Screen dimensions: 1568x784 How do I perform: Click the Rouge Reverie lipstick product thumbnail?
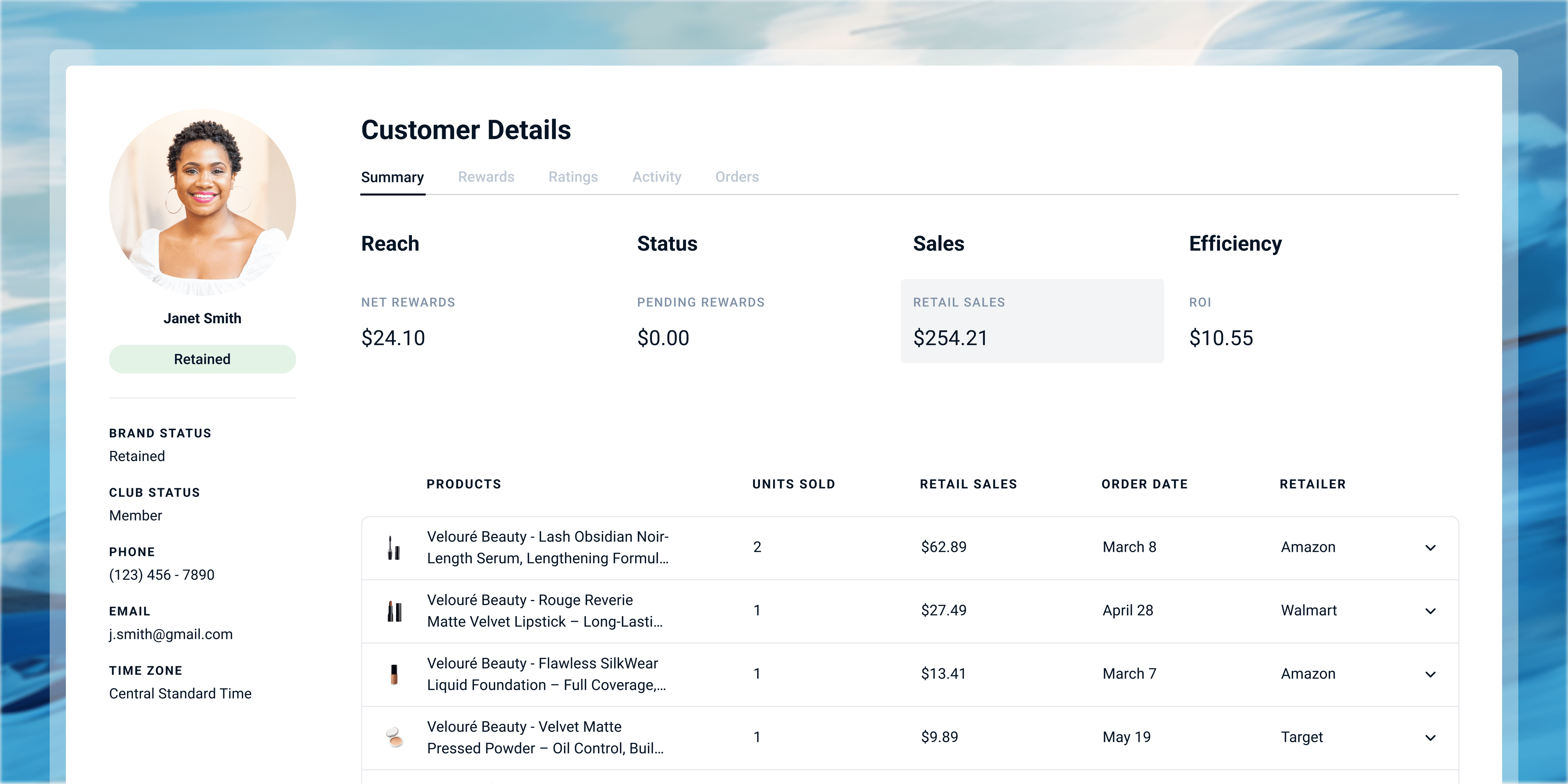pos(395,611)
